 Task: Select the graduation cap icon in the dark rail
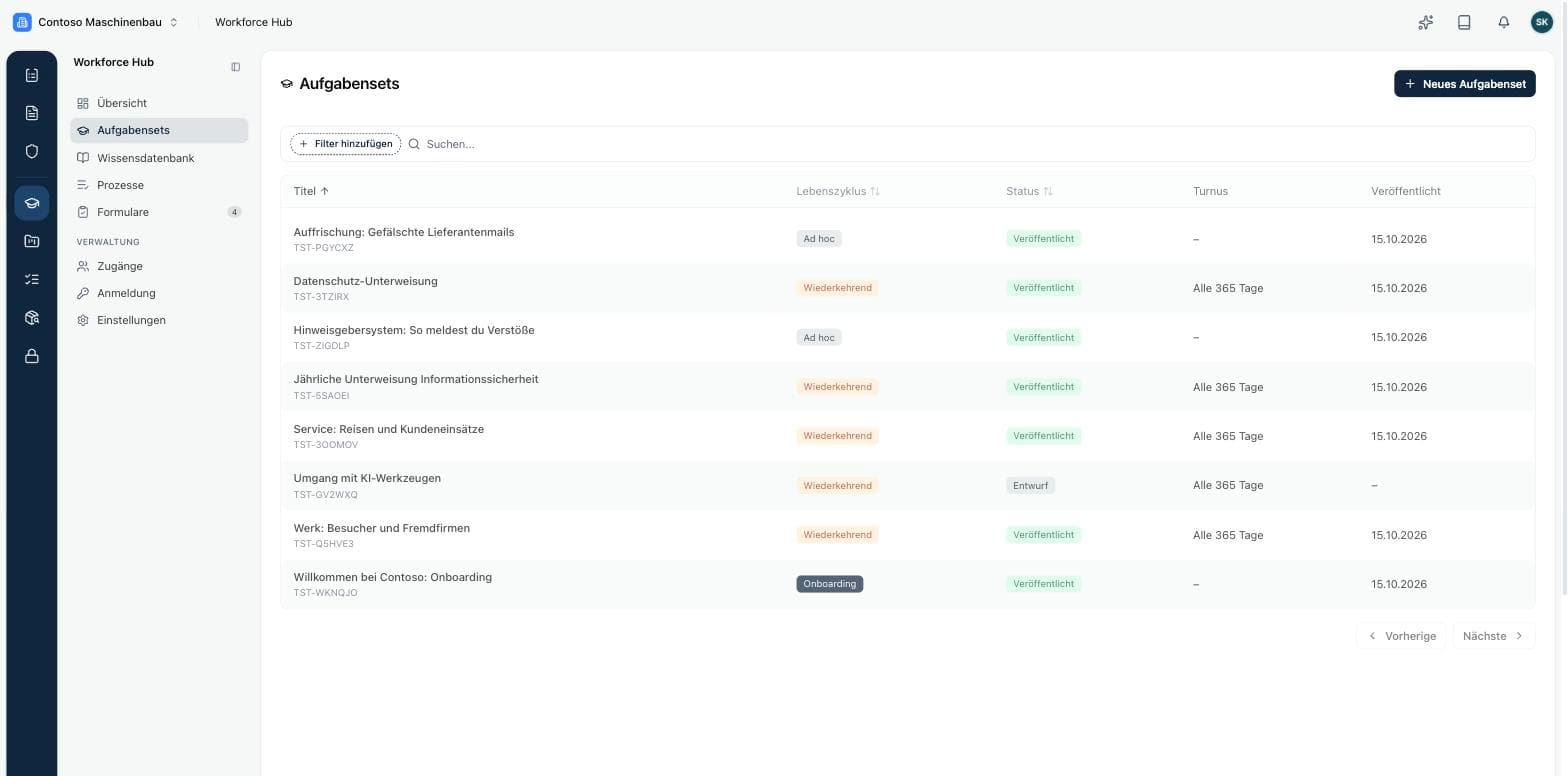click(x=31, y=203)
